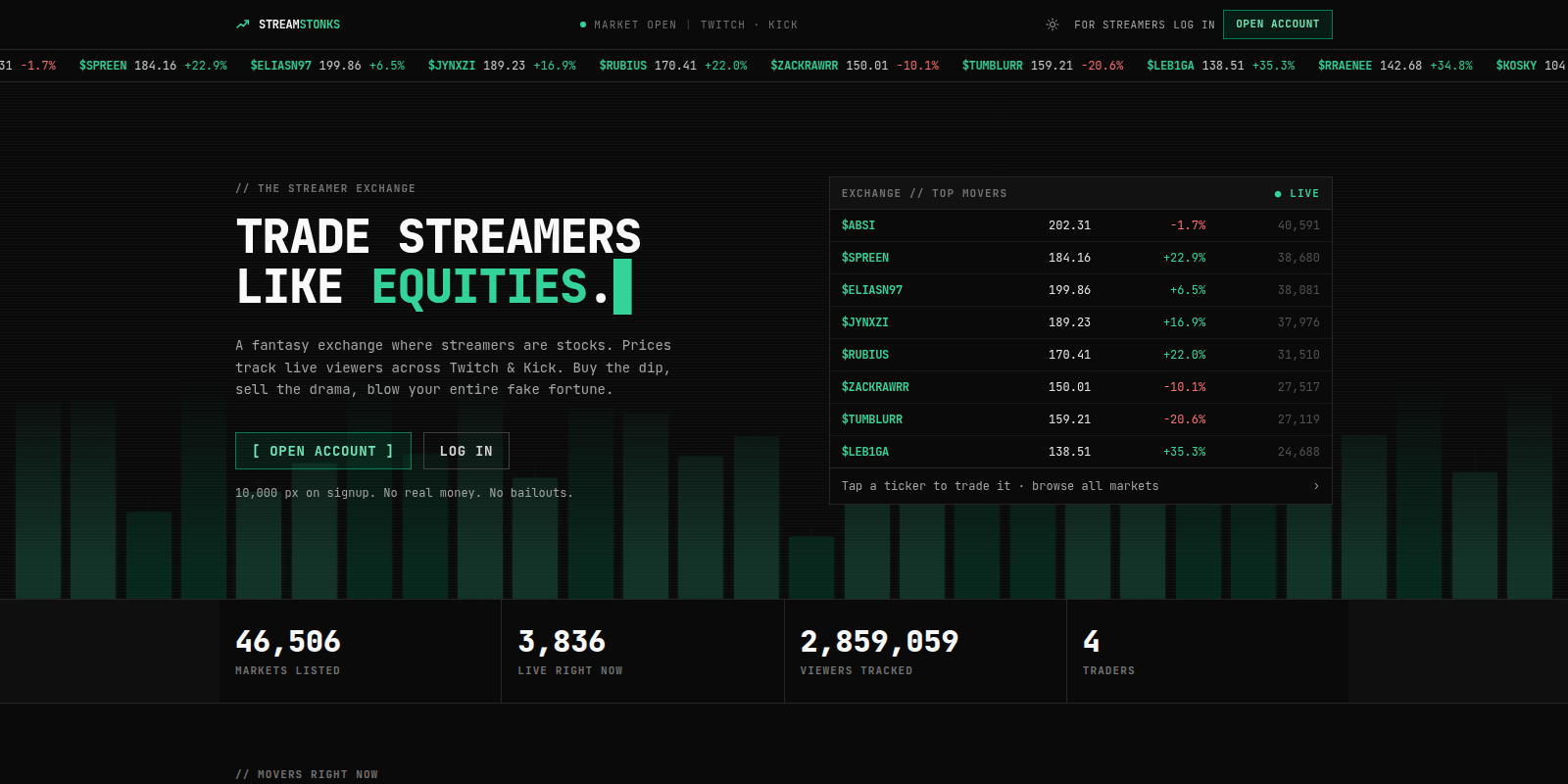Click $TUMBLURR in the scrolling ticker tape
Image resolution: width=1568 pixels, height=784 pixels.
1043,66
